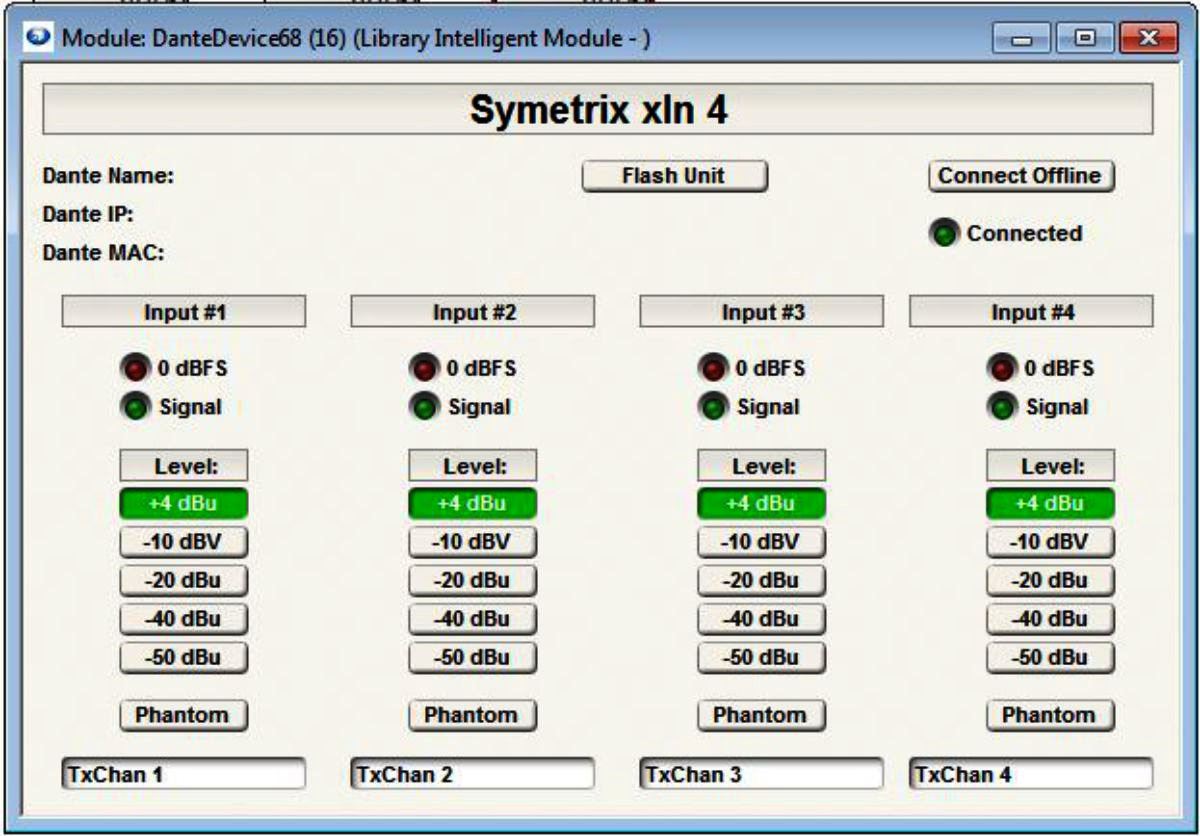Click the Symetrix xIn 4 title banner

pyautogui.click(x=598, y=110)
